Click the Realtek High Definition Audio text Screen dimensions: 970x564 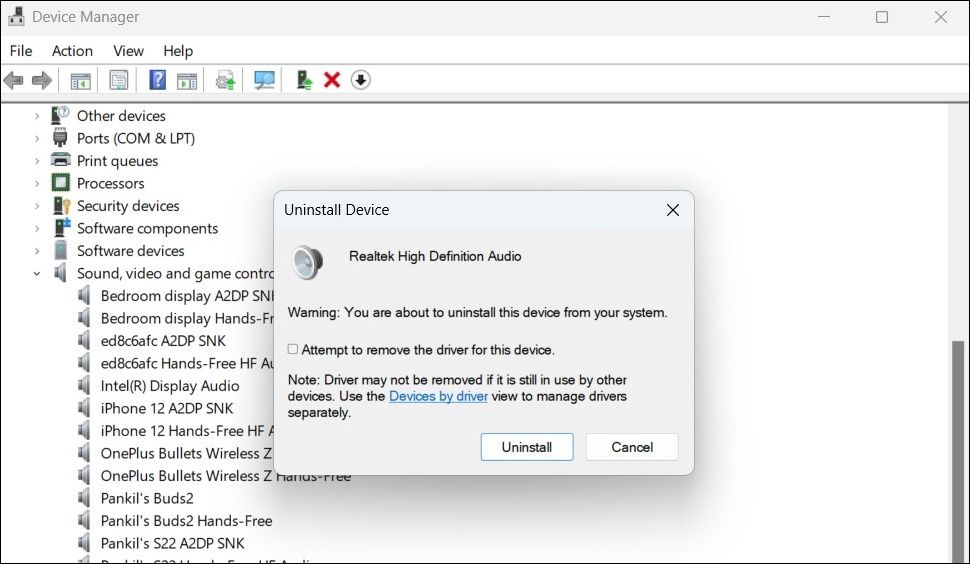[435, 256]
